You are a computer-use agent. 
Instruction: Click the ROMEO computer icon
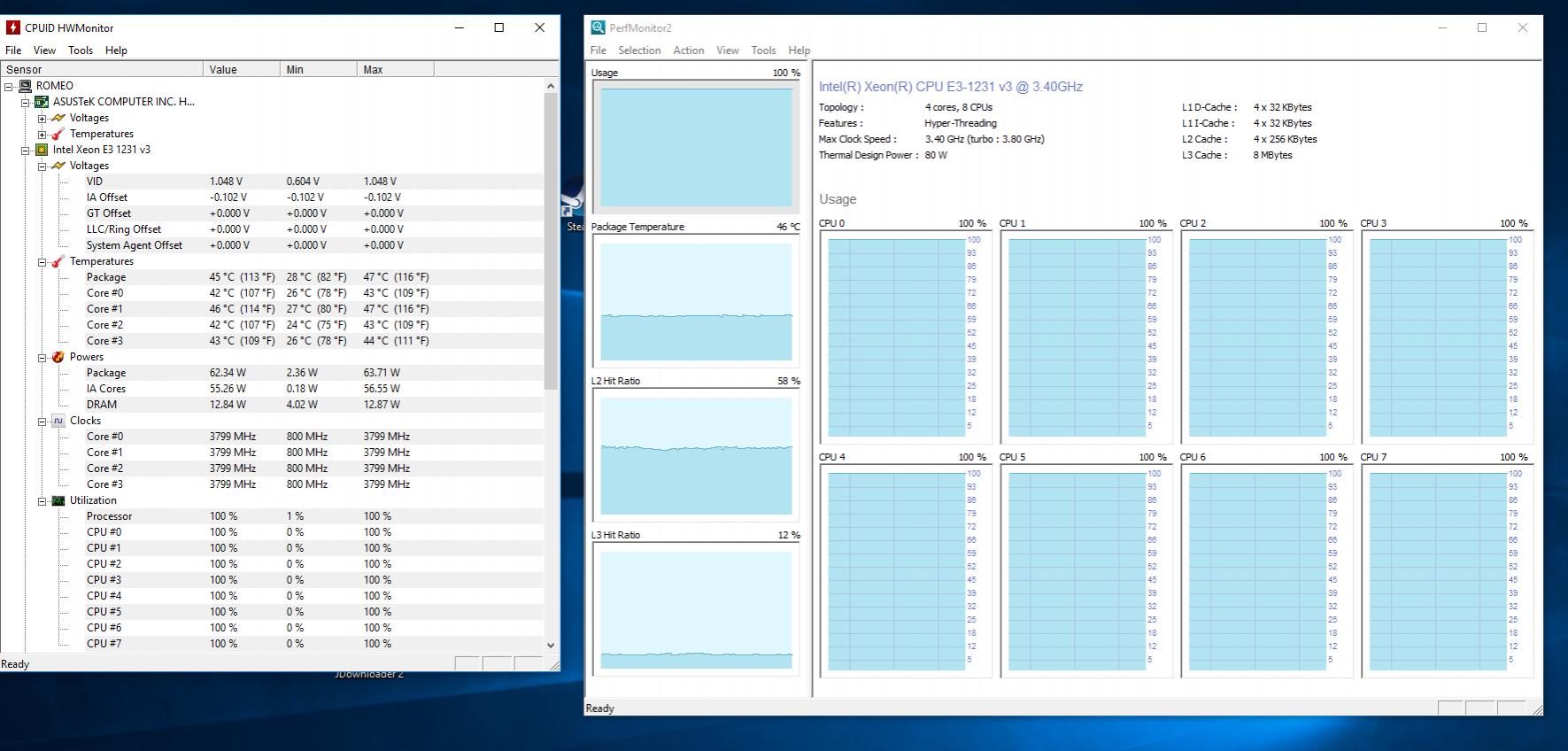pos(25,86)
